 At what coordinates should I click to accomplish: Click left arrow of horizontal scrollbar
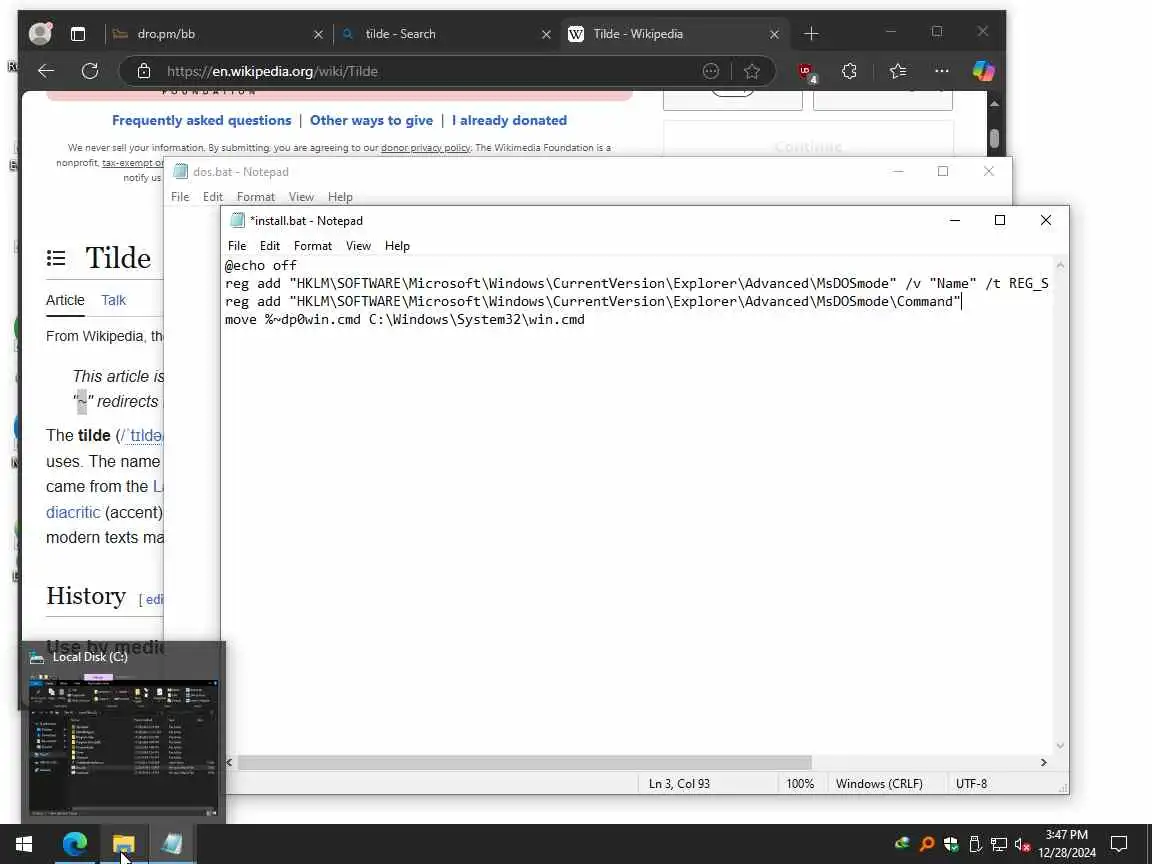pos(229,763)
